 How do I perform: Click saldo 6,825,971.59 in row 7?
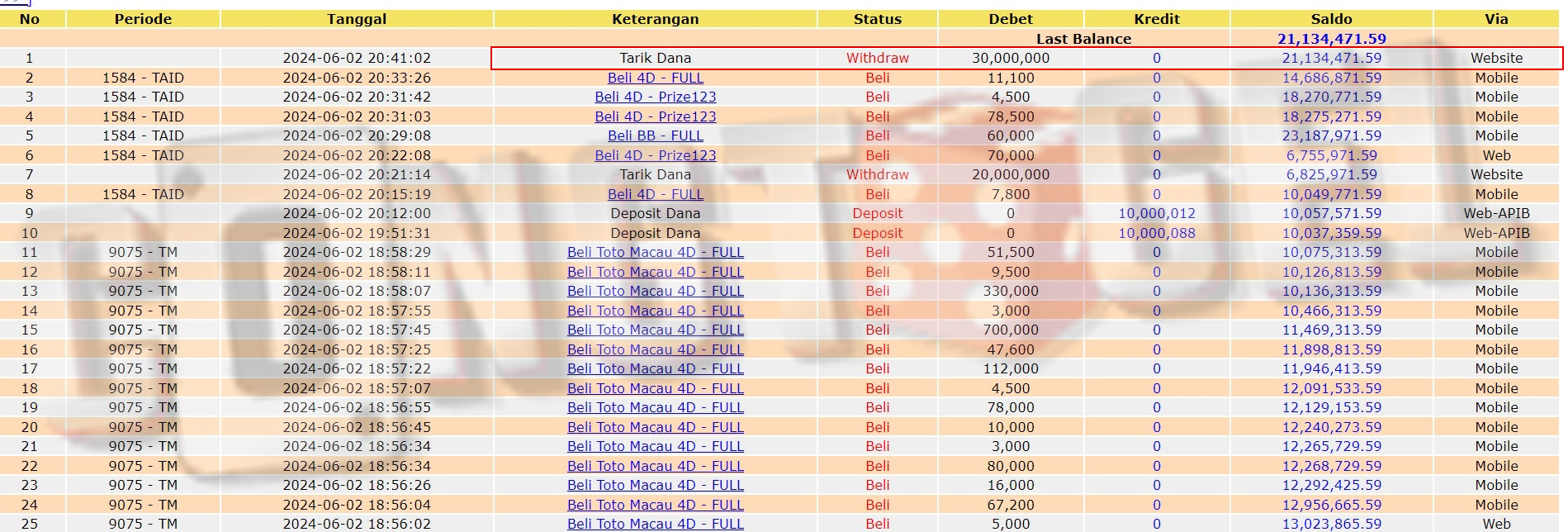coord(1331,174)
